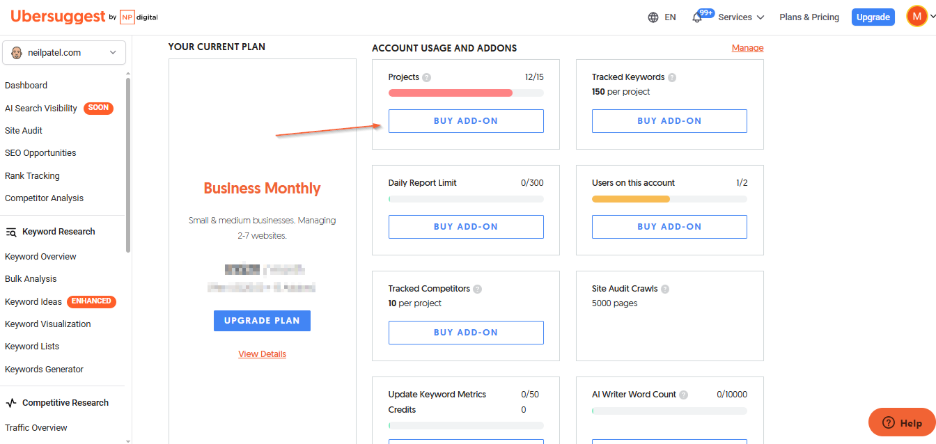Open the user avatar M menu
This screenshot has width=936, height=444.
point(916,17)
